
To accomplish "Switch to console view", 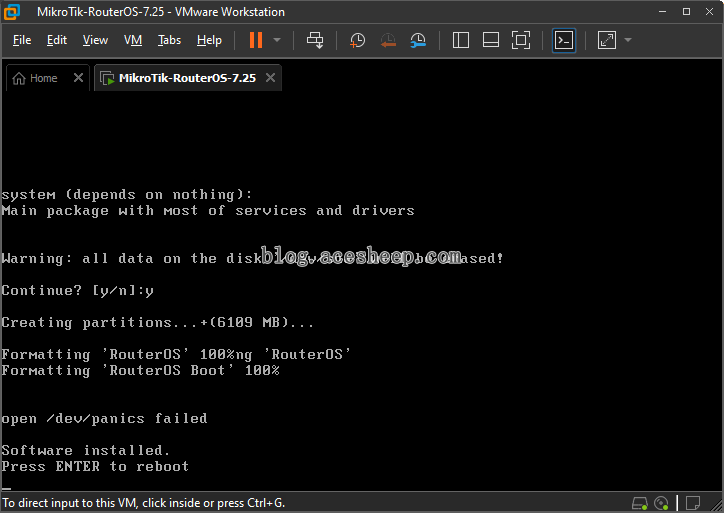I will coord(564,40).
